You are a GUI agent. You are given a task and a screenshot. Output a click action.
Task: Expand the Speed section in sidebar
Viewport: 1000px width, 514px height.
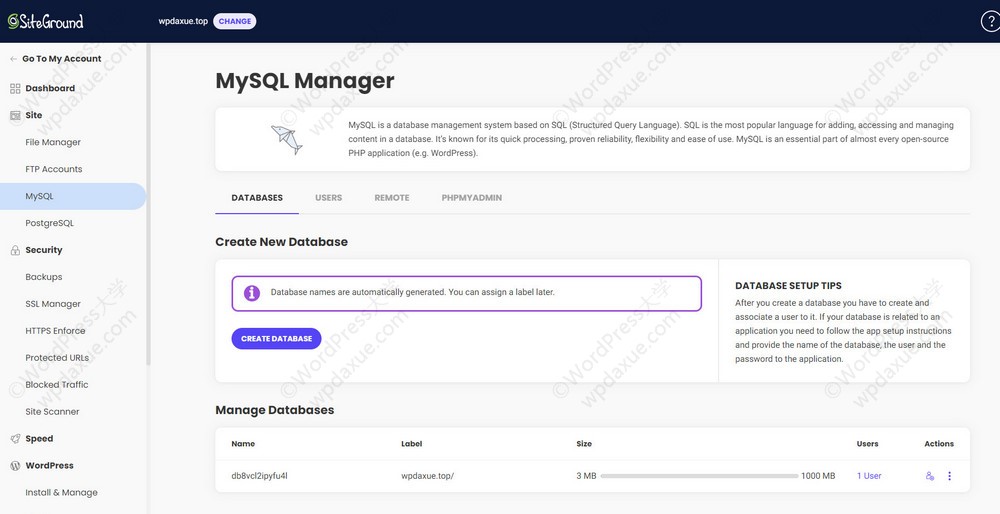point(39,439)
